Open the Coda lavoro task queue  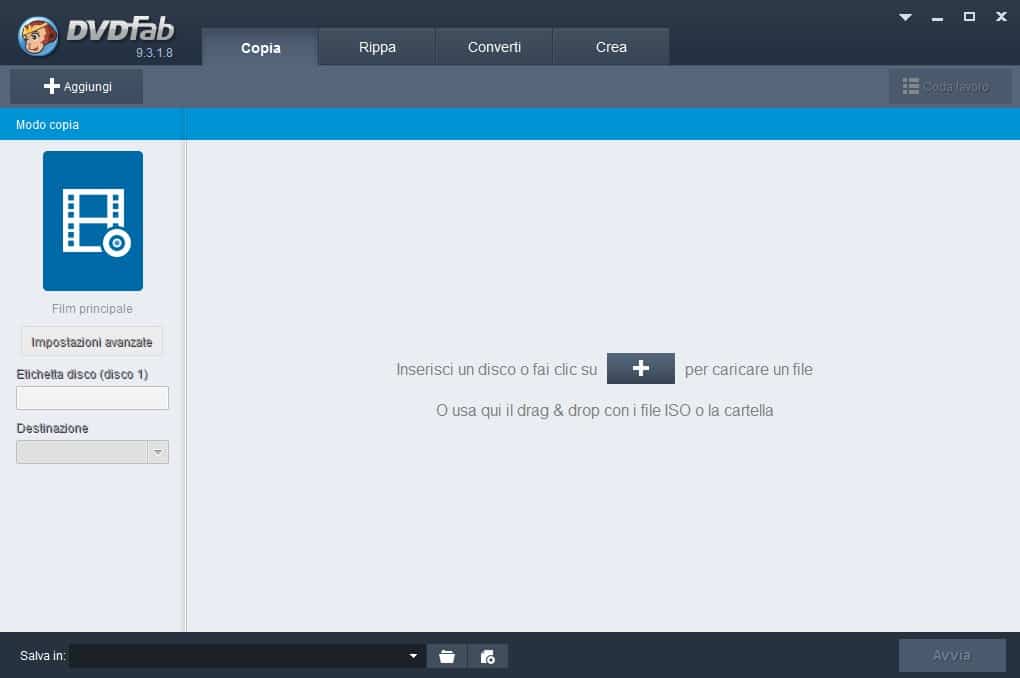point(950,87)
